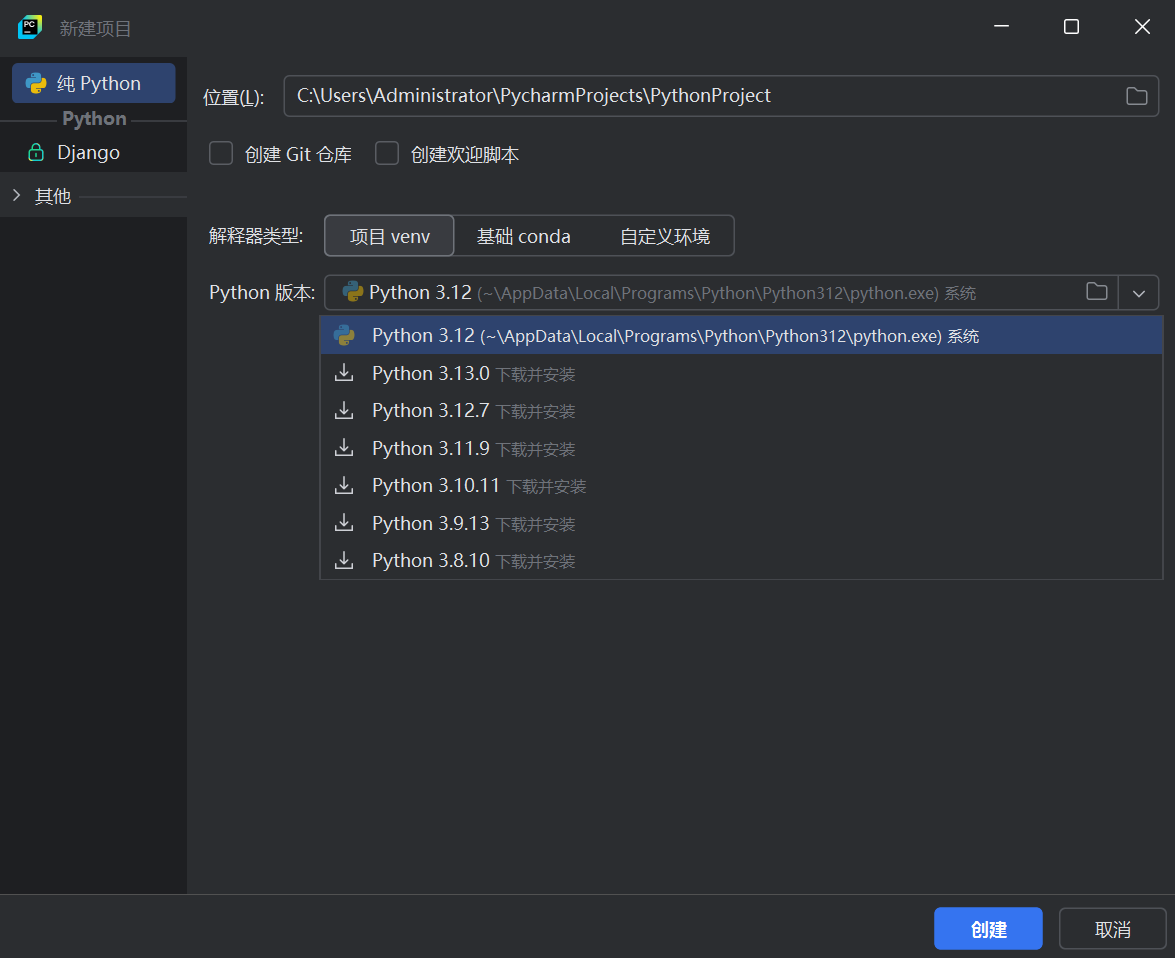Expand the 其他 section
Viewport: 1175px width, 958px height.
click(16, 196)
